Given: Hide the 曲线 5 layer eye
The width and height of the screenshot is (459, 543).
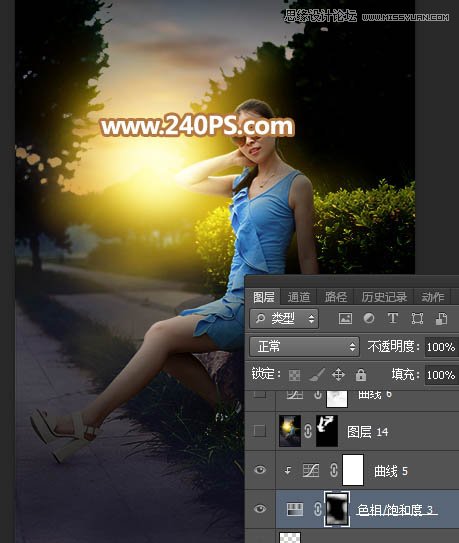Looking at the screenshot, I should click(x=260, y=470).
